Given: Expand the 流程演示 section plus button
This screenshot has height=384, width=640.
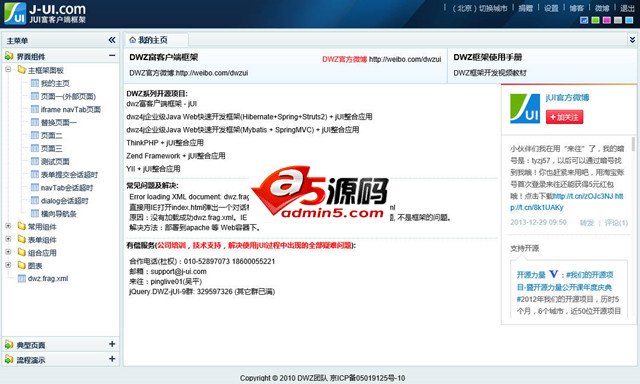Looking at the screenshot, I should coord(112,359).
